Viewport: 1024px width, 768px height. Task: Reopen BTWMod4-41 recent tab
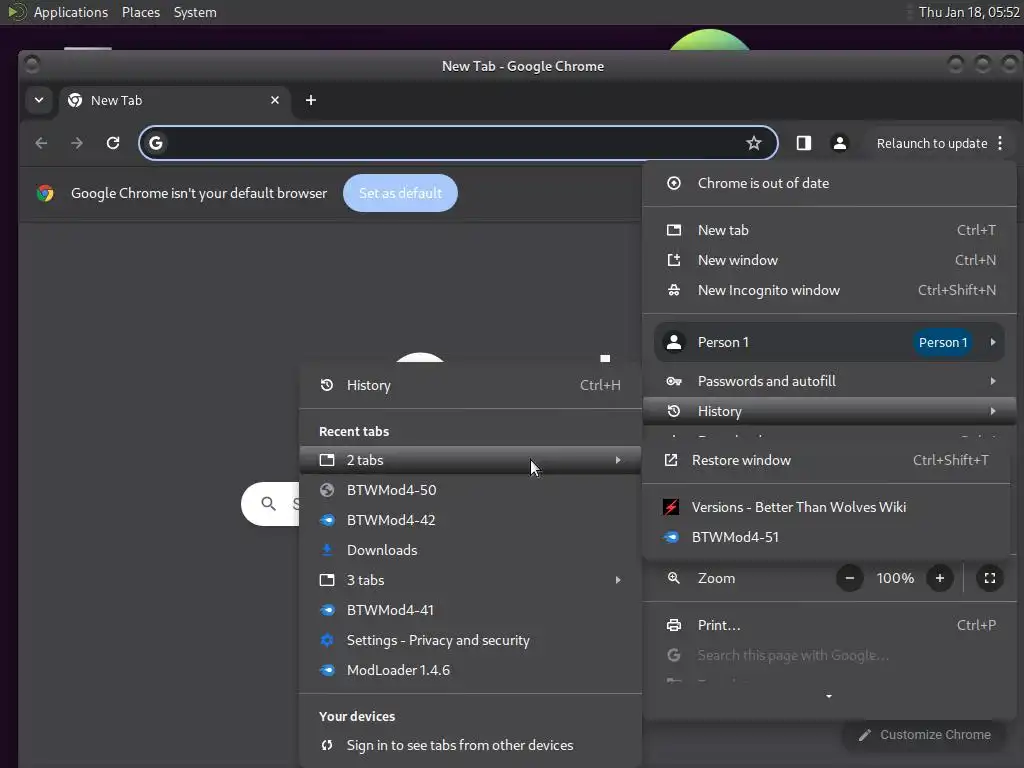click(470, 610)
